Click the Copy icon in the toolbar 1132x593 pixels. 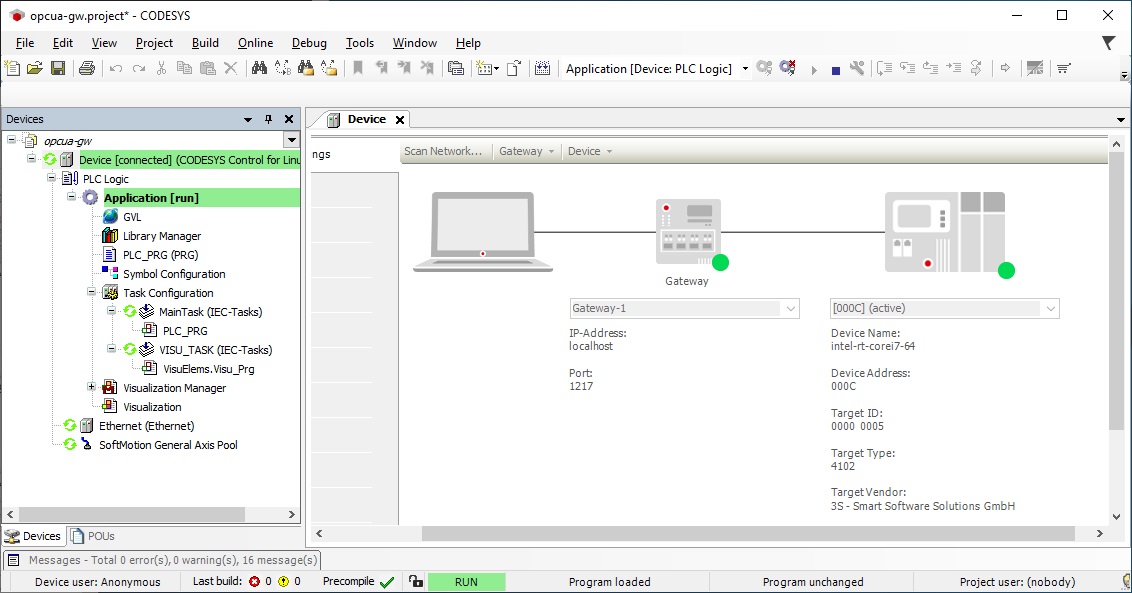pos(185,69)
